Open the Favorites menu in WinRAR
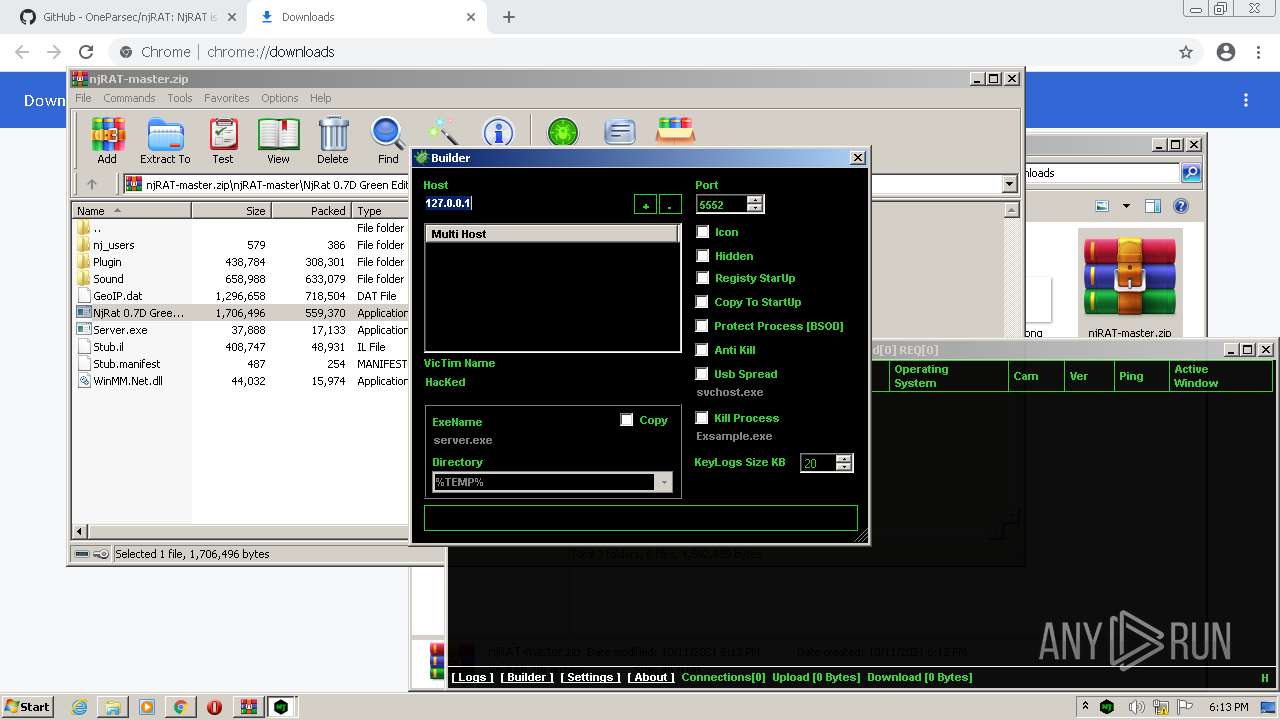 click(x=227, y=98)
